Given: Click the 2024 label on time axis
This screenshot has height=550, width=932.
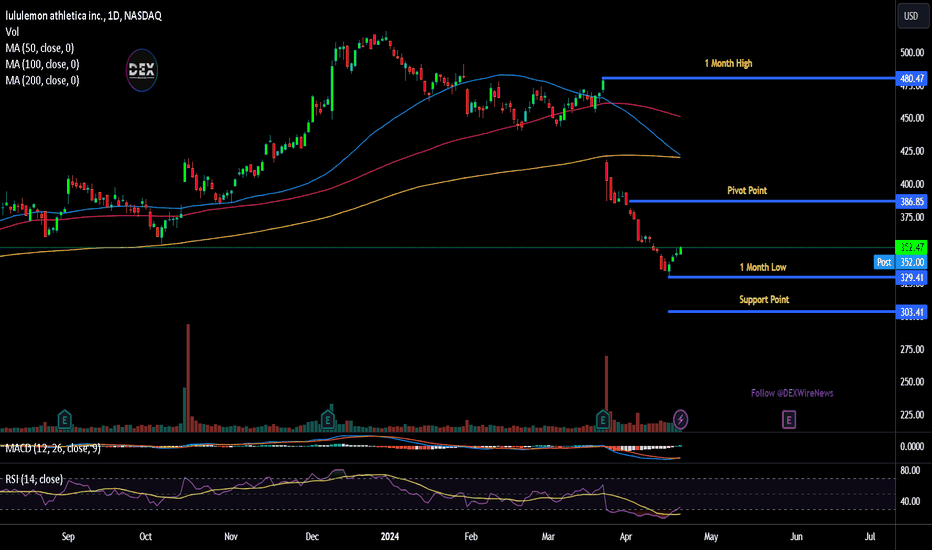Looking at the screenshot, I should point(390,536).
